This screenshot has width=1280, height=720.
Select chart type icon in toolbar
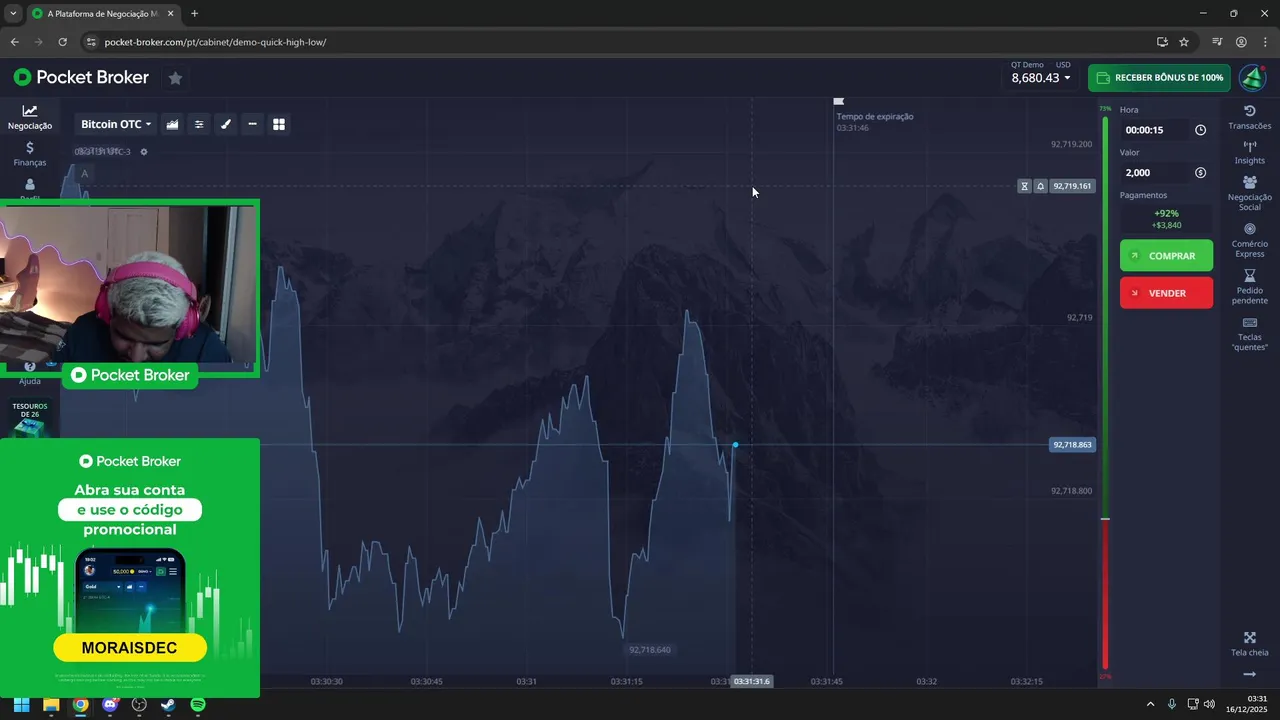(172, 124)
